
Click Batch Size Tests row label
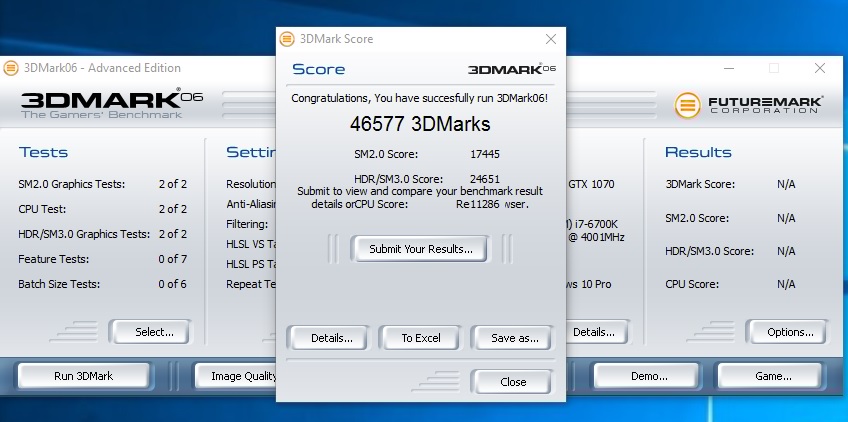click(x=59, y=284)
